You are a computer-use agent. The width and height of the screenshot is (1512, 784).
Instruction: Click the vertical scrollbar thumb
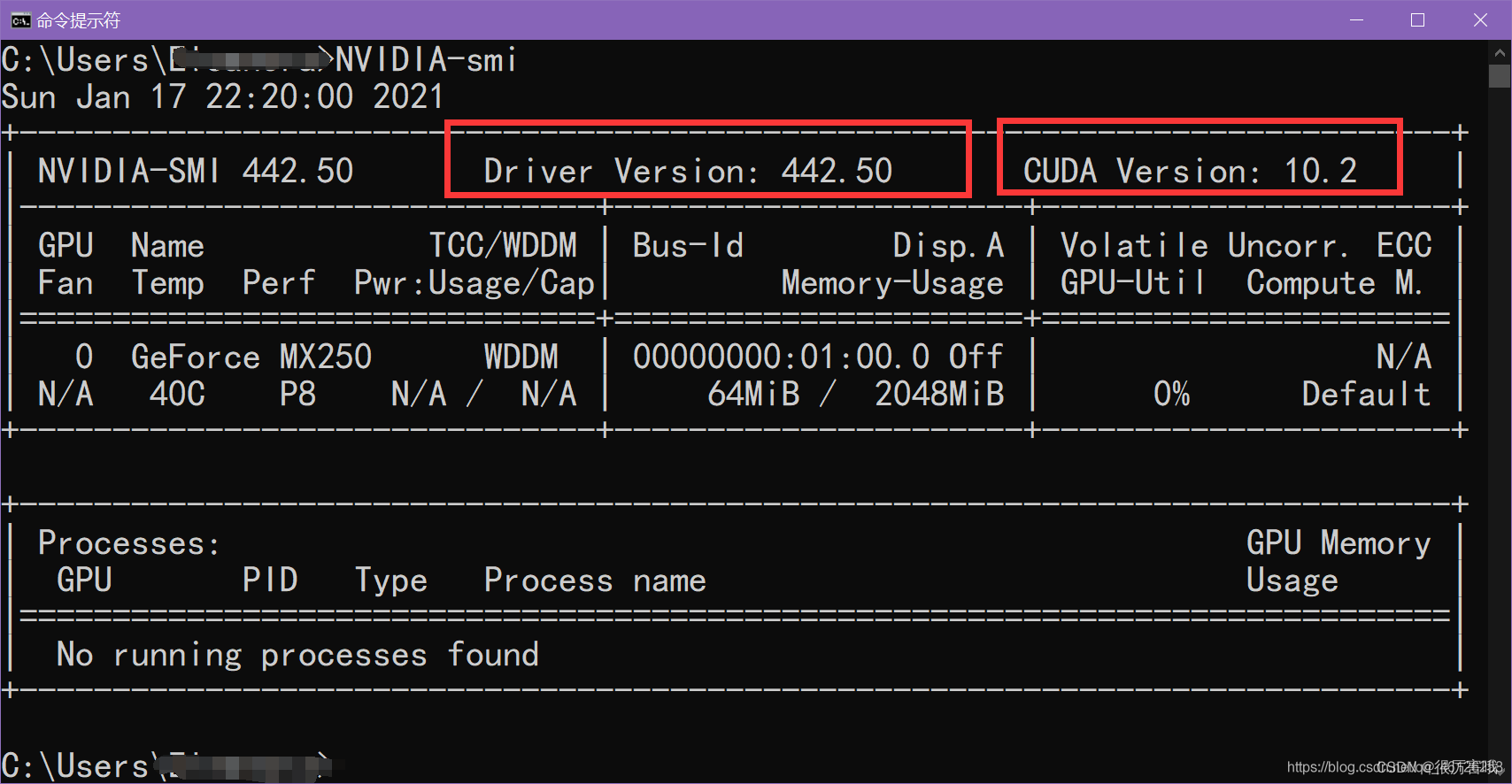[1499, 76]
